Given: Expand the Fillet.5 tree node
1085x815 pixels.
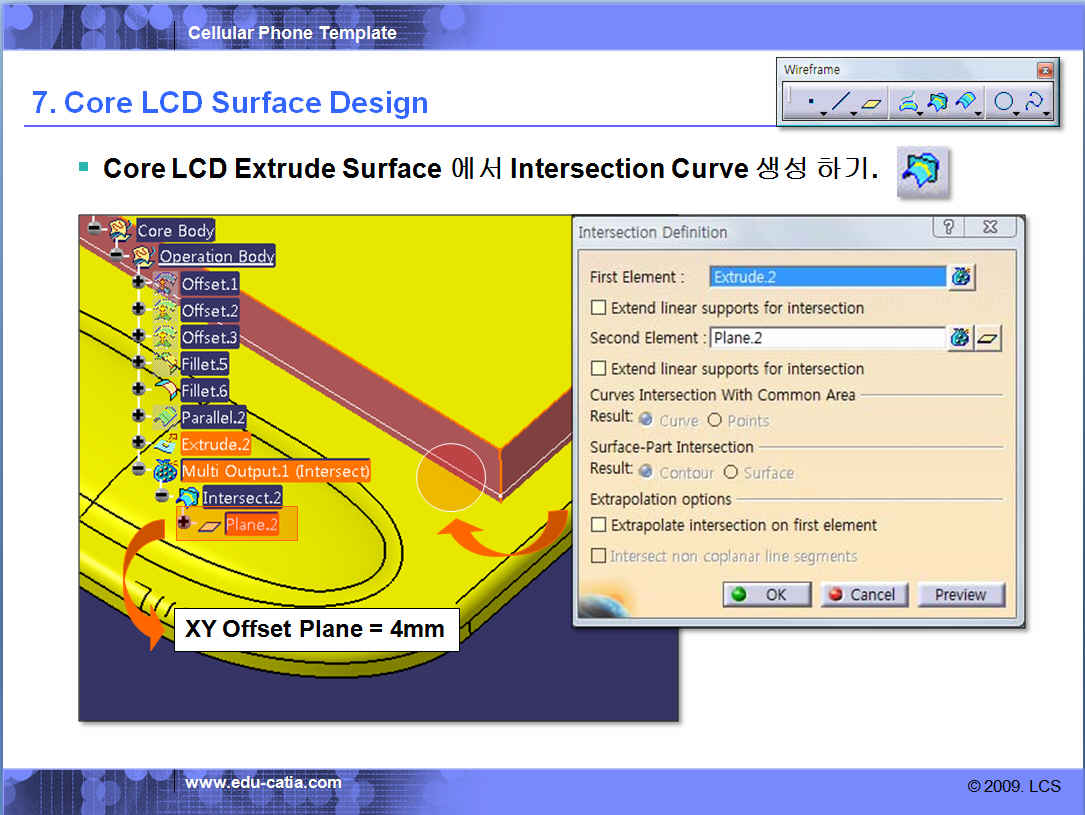Looking at the screenshot, I should click(138, 364).
